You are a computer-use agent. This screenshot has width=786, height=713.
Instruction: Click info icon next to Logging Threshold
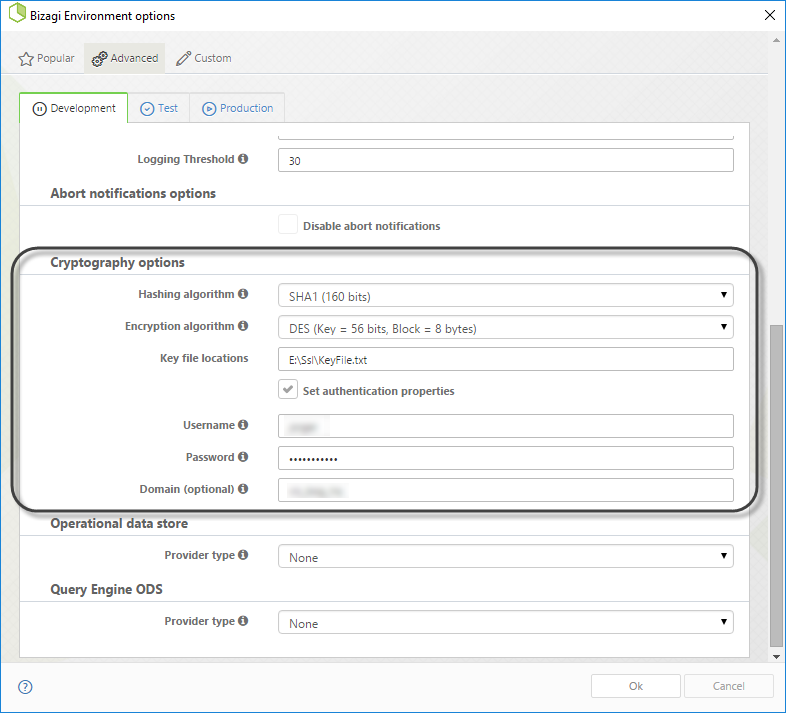click(243, 159)
